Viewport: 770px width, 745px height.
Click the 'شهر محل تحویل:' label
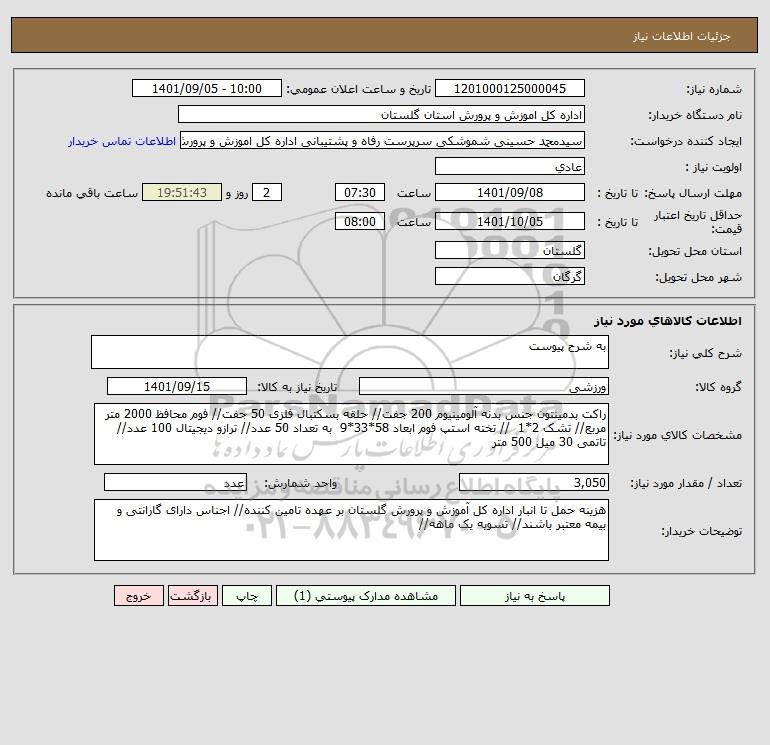(x=698, y=277)
